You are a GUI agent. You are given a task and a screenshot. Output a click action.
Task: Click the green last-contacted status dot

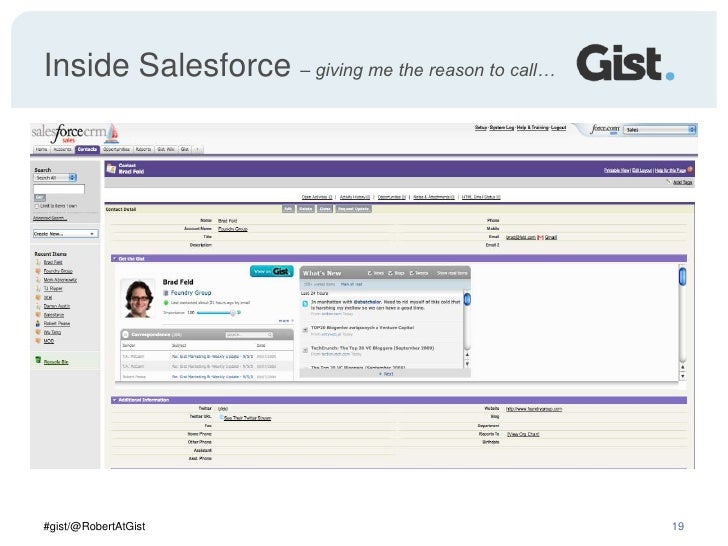tap(166, 303)
